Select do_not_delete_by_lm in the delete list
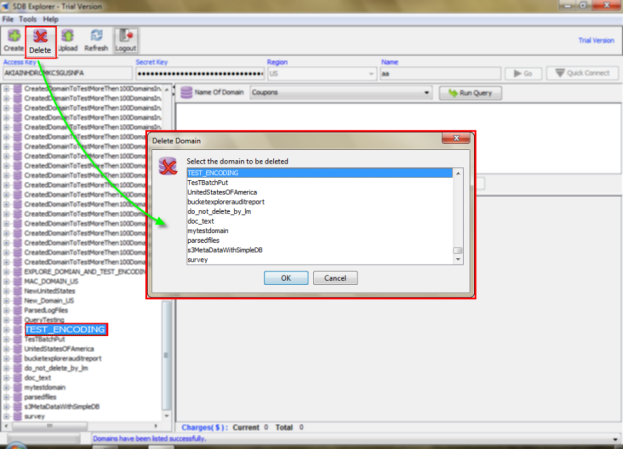Viewport: 623px width, 449px height. point(319,211)
